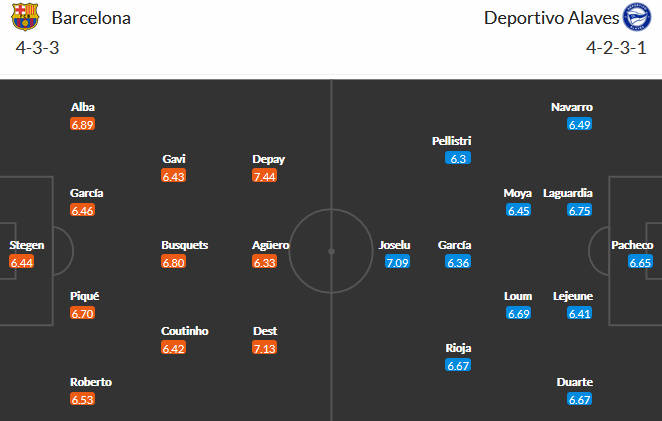Open Coutinho's player details

coord(184,331)
